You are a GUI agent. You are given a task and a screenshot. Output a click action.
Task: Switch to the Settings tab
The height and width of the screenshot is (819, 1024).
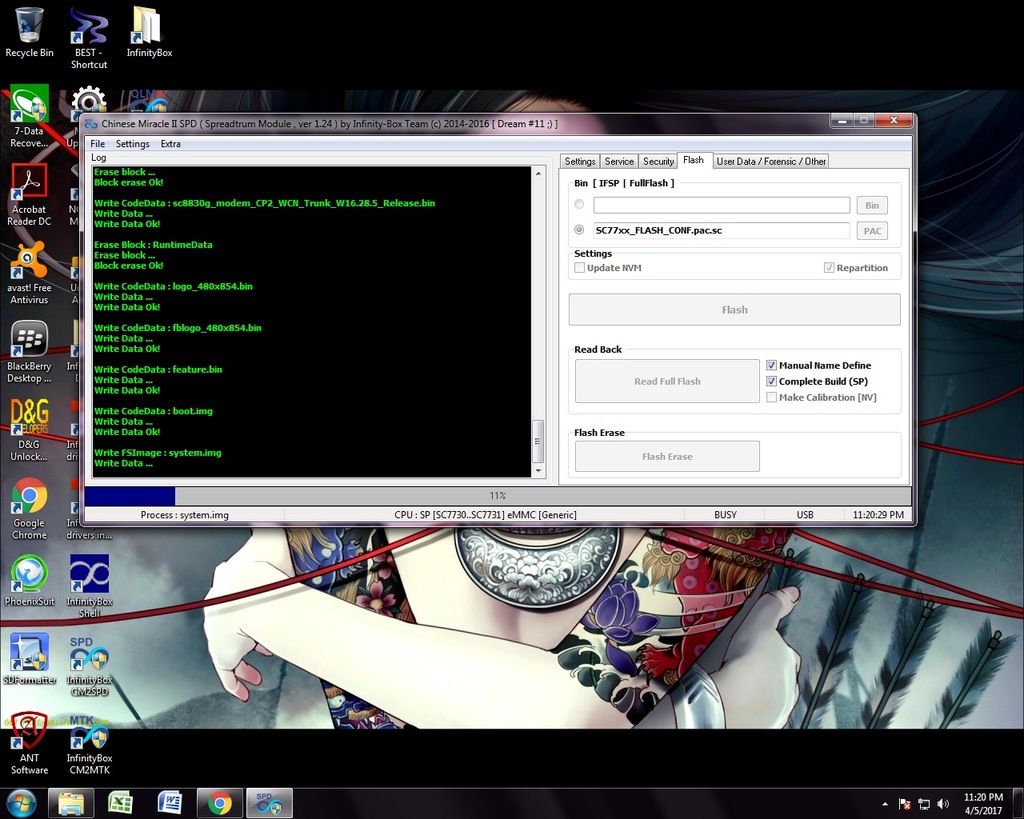[580, 161]
